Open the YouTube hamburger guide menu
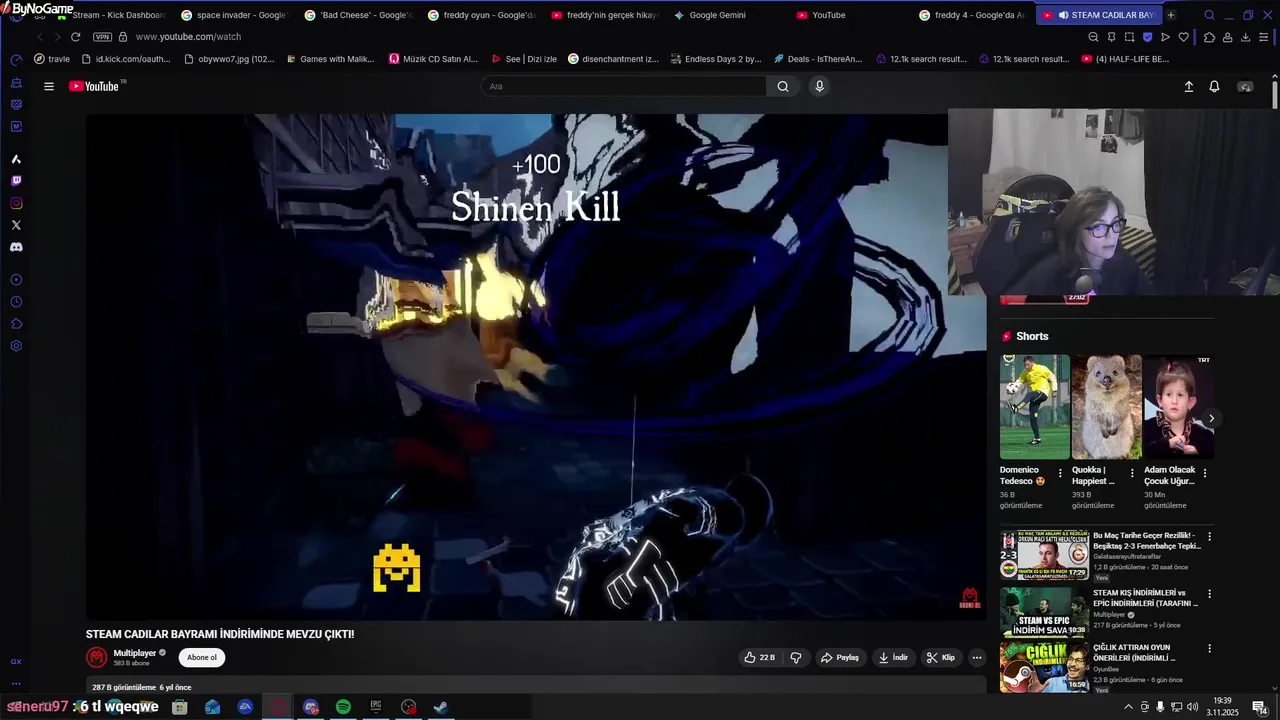Viewport: 1280px width, 720px height. pyautogui.click(x=48, y=86)
